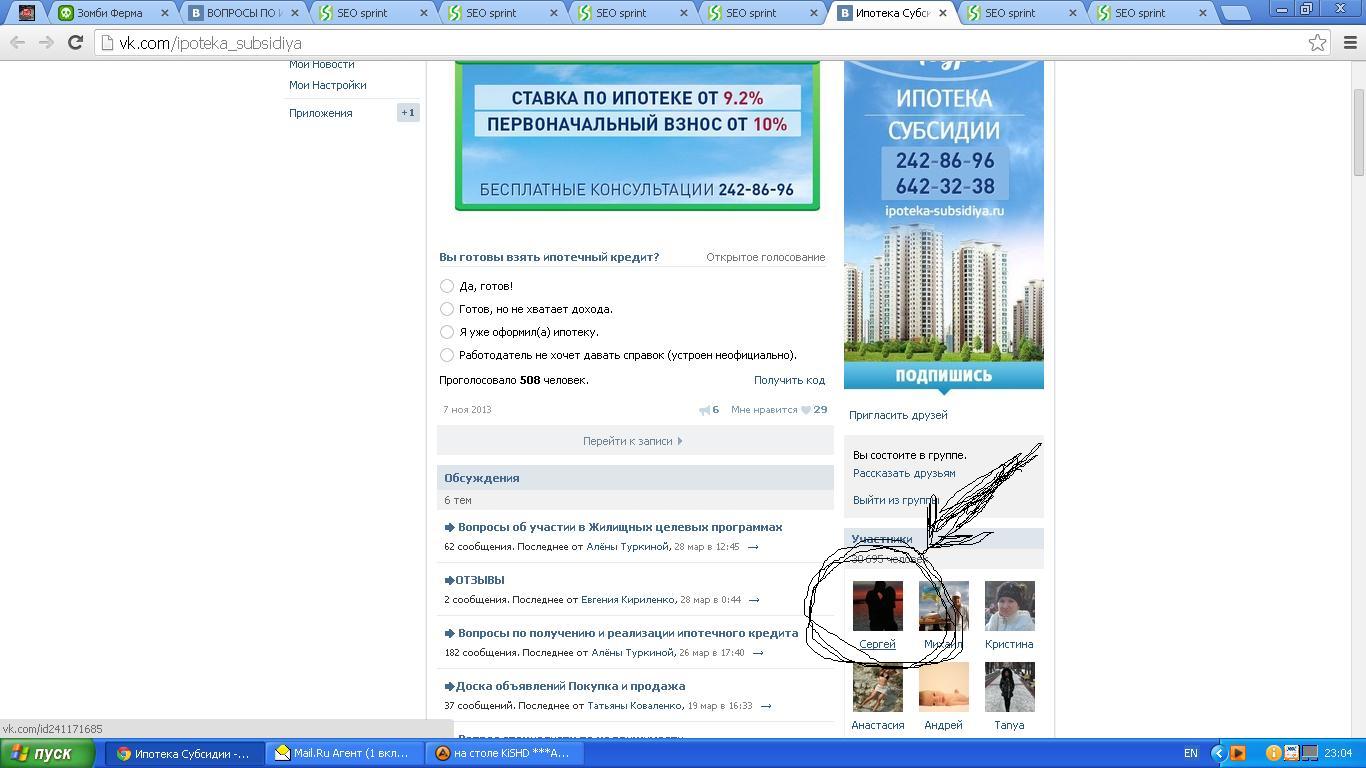Switch to на столе KiSHD taskbar item

505,753
